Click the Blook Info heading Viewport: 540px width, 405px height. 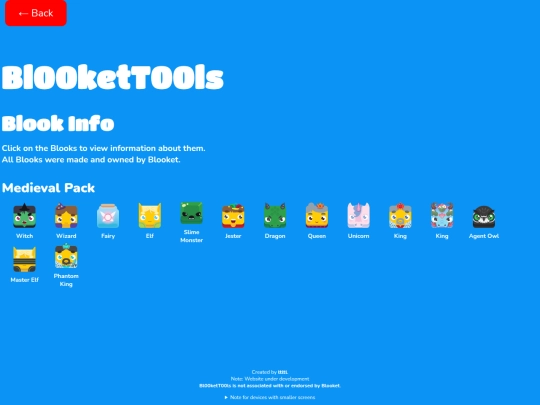tap(58, 123)
